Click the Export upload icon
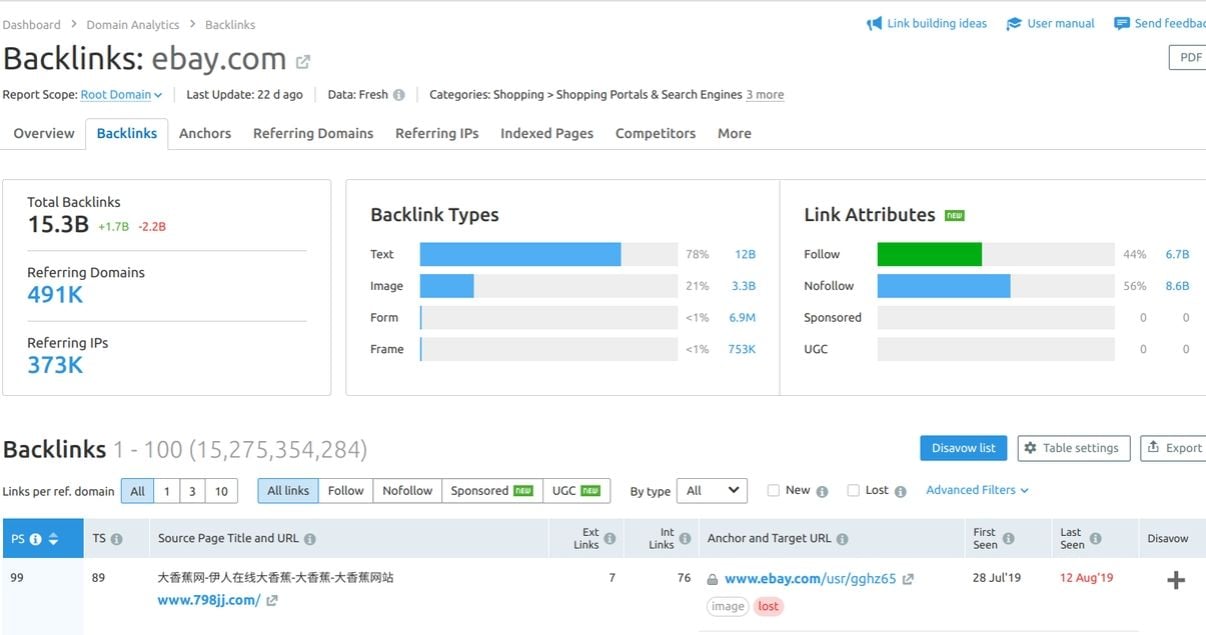The width and height of the screenshot is (1206, 635). tap(1153, 448)
